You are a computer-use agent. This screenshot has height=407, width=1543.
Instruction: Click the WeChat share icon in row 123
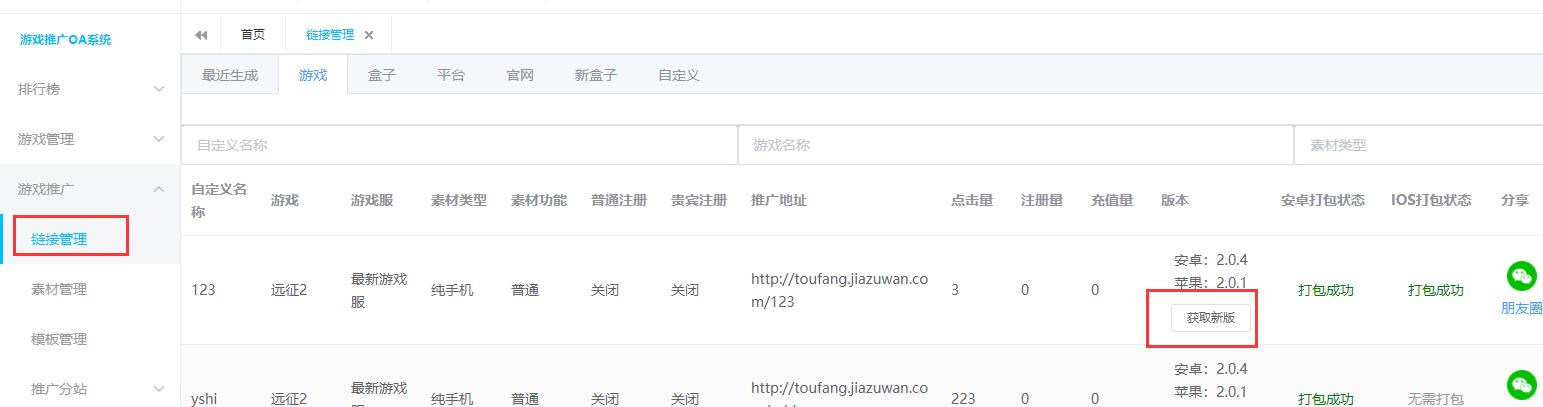[1521, 276]
